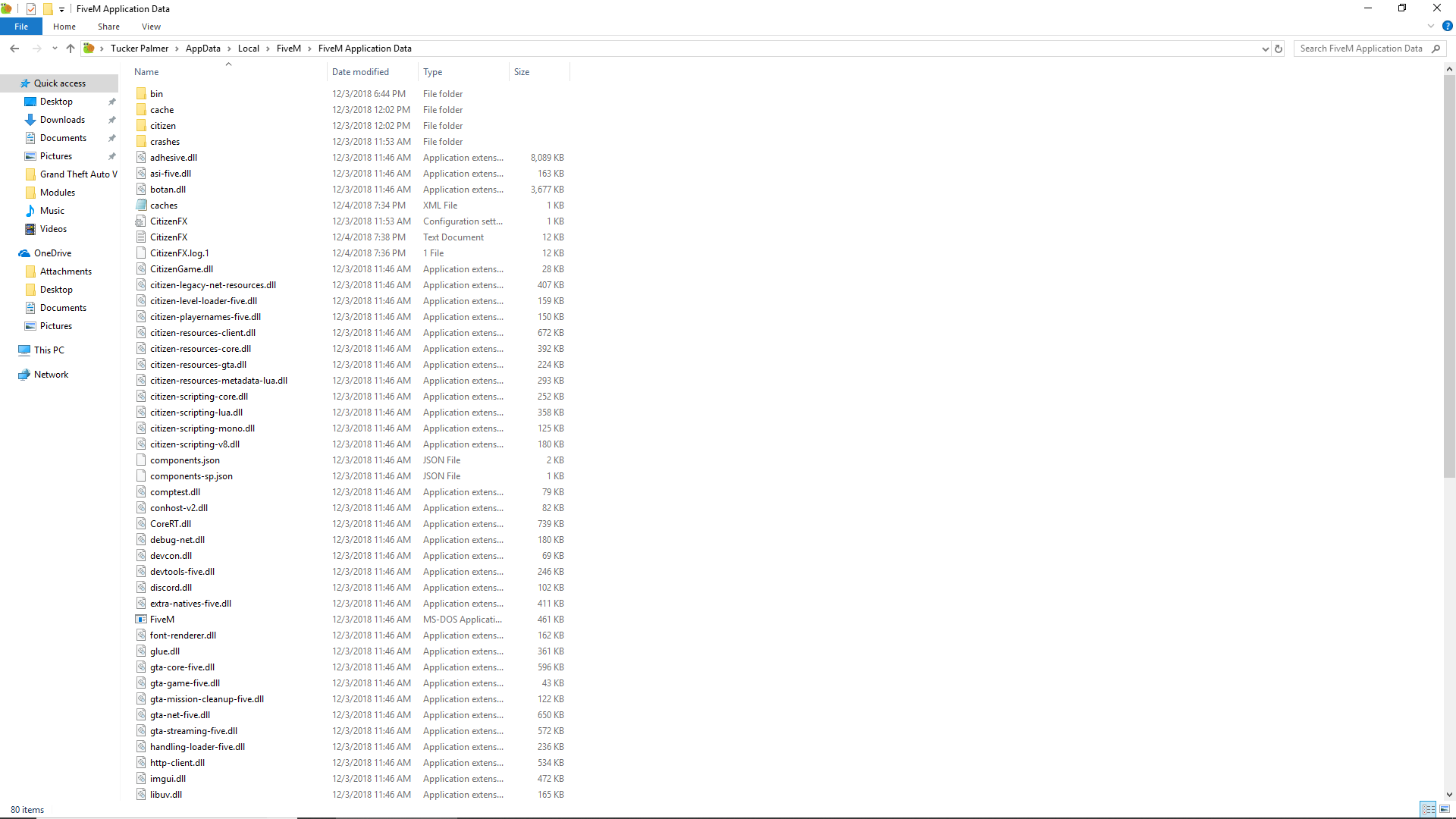Navigate back with the back button
Image resolution: width=1456 pixels, height=819 pixels.
[x=14, y=48]
